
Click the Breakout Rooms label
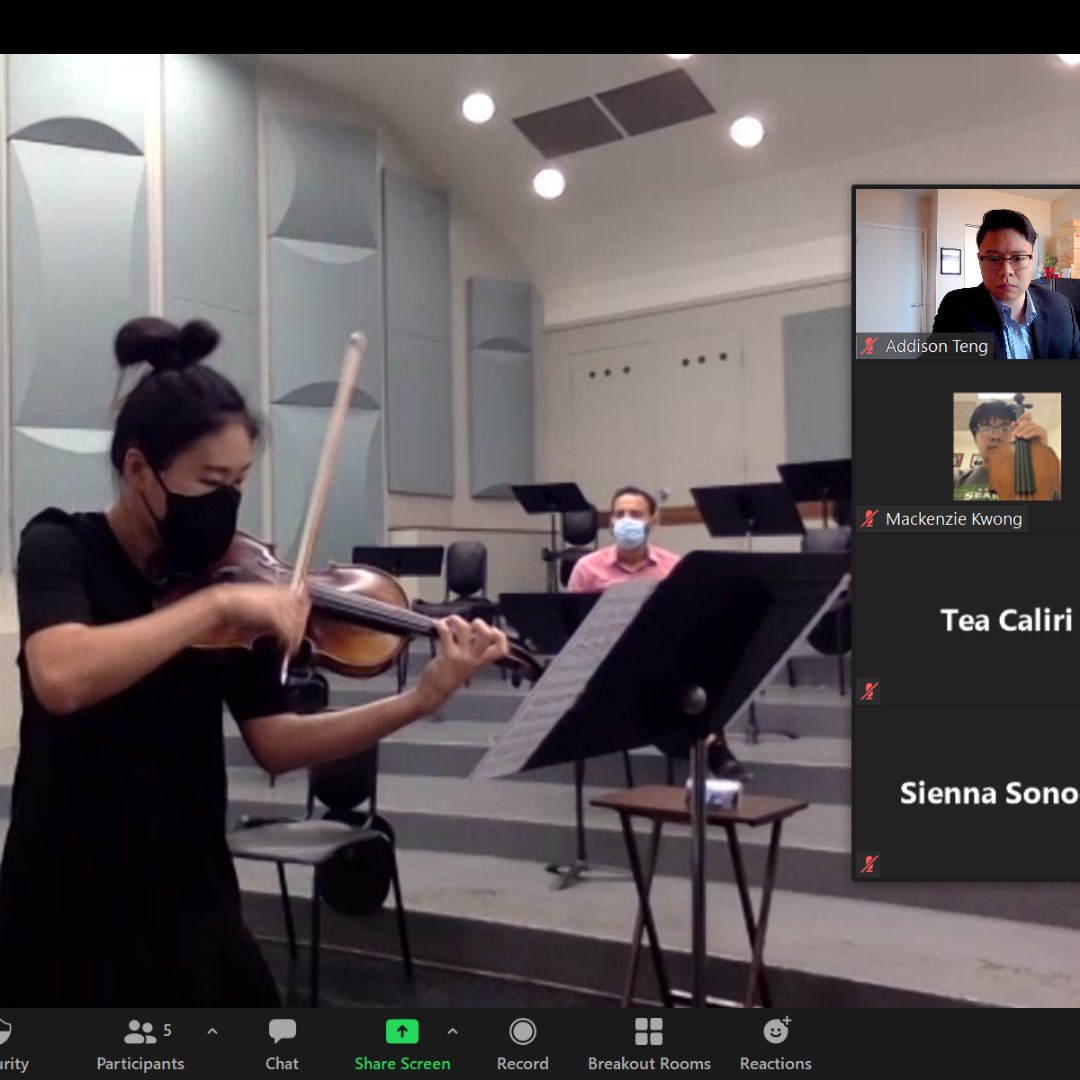click(x=649, y=1063)
